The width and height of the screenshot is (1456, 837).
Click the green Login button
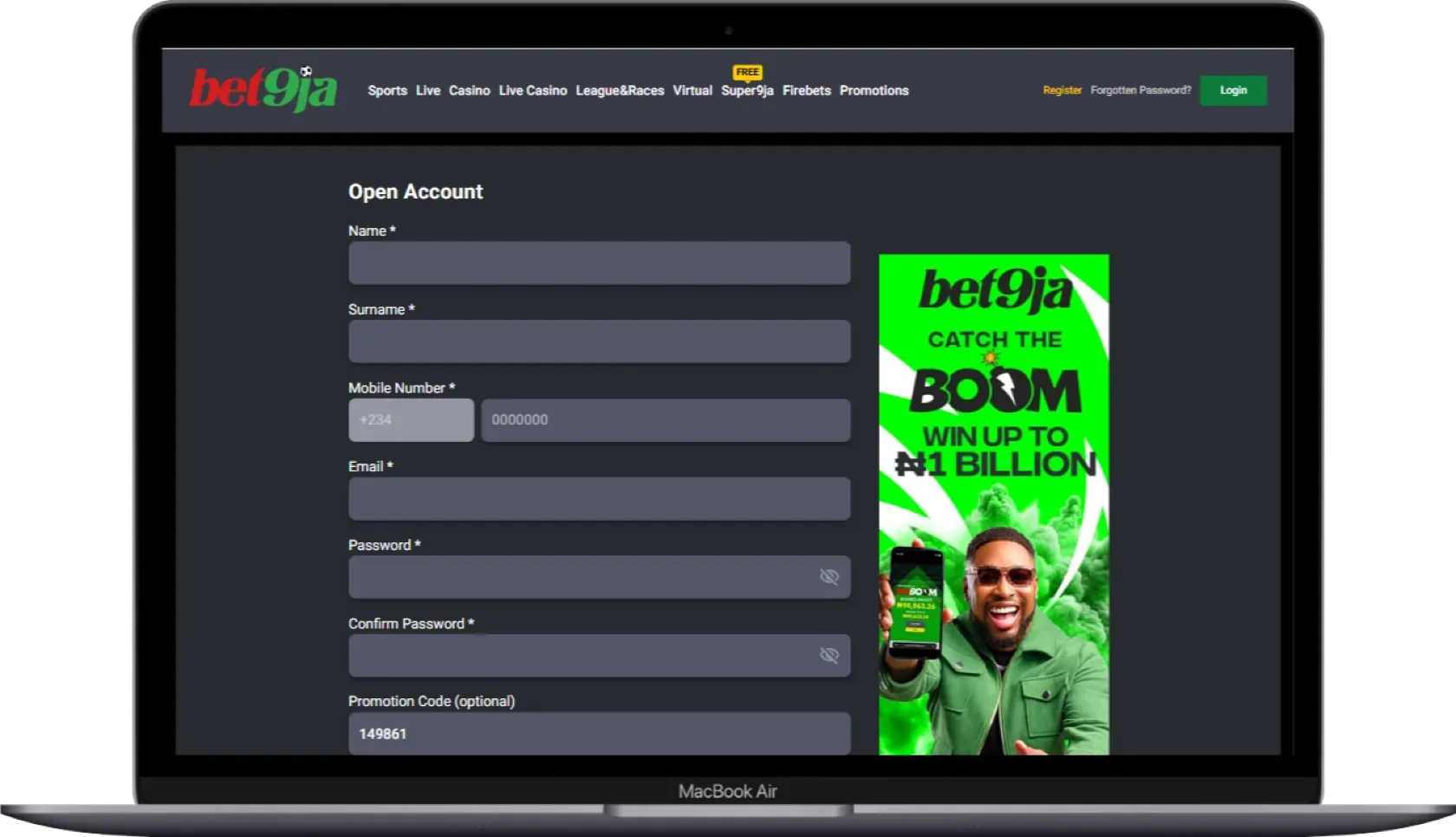tap(1233, 90)
